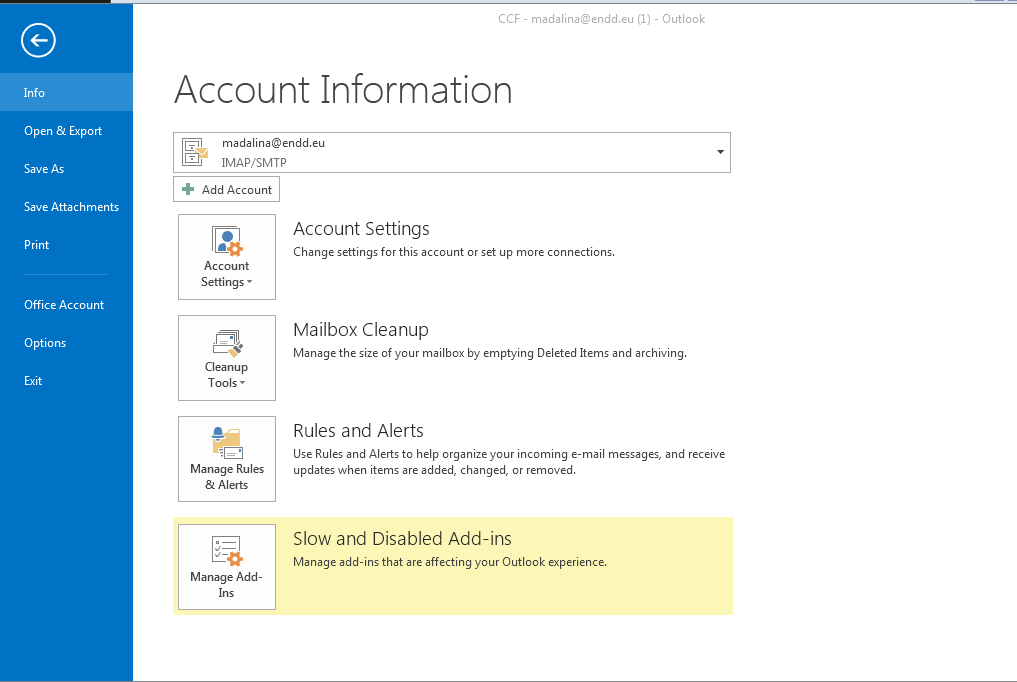Image resolution: width=1017 pixels, height=682 pixels.
Task: Open the Account Settings dropdown label
Action: [x=226, y=274]
